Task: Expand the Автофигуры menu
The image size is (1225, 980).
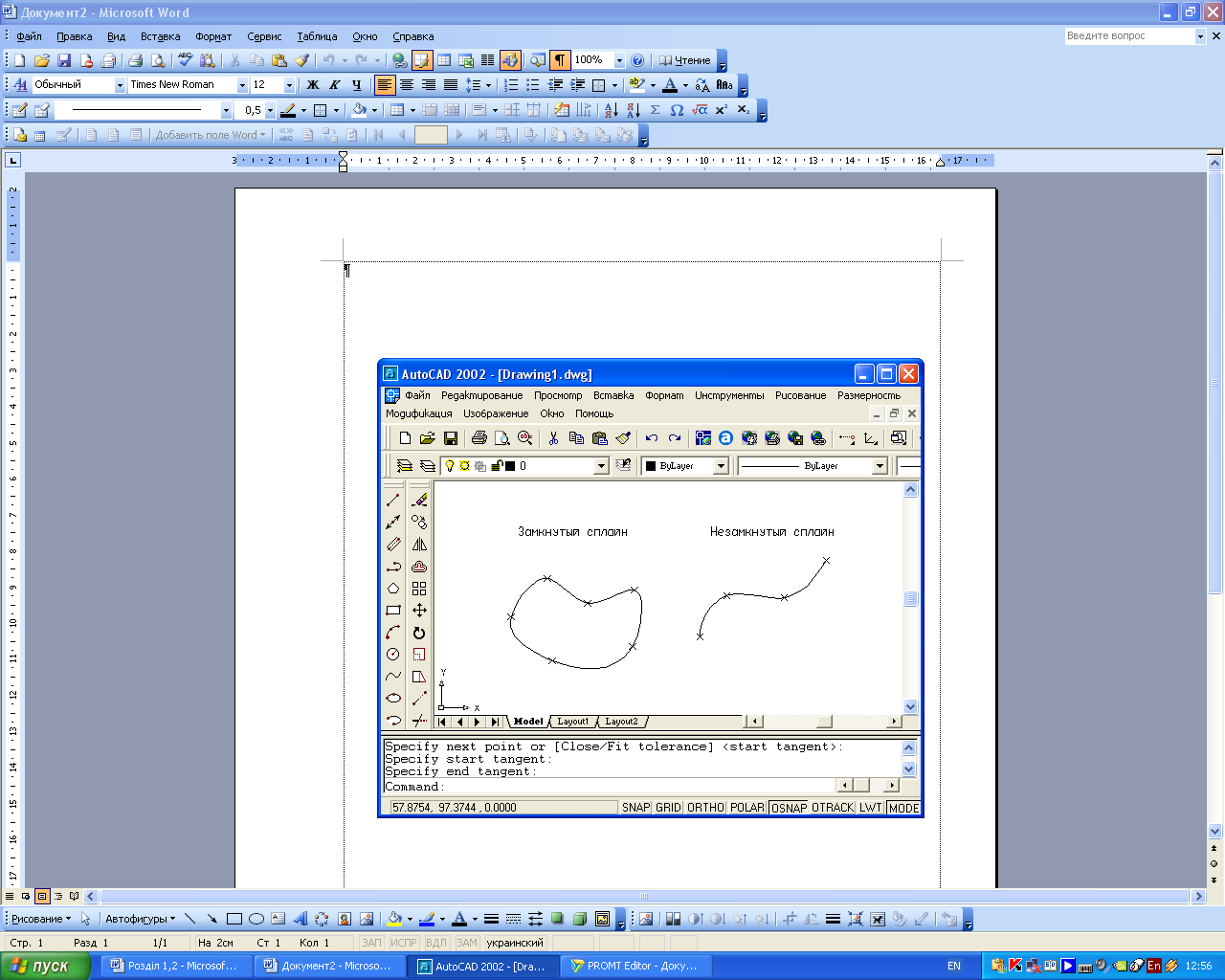Action: tap(140, 919)
